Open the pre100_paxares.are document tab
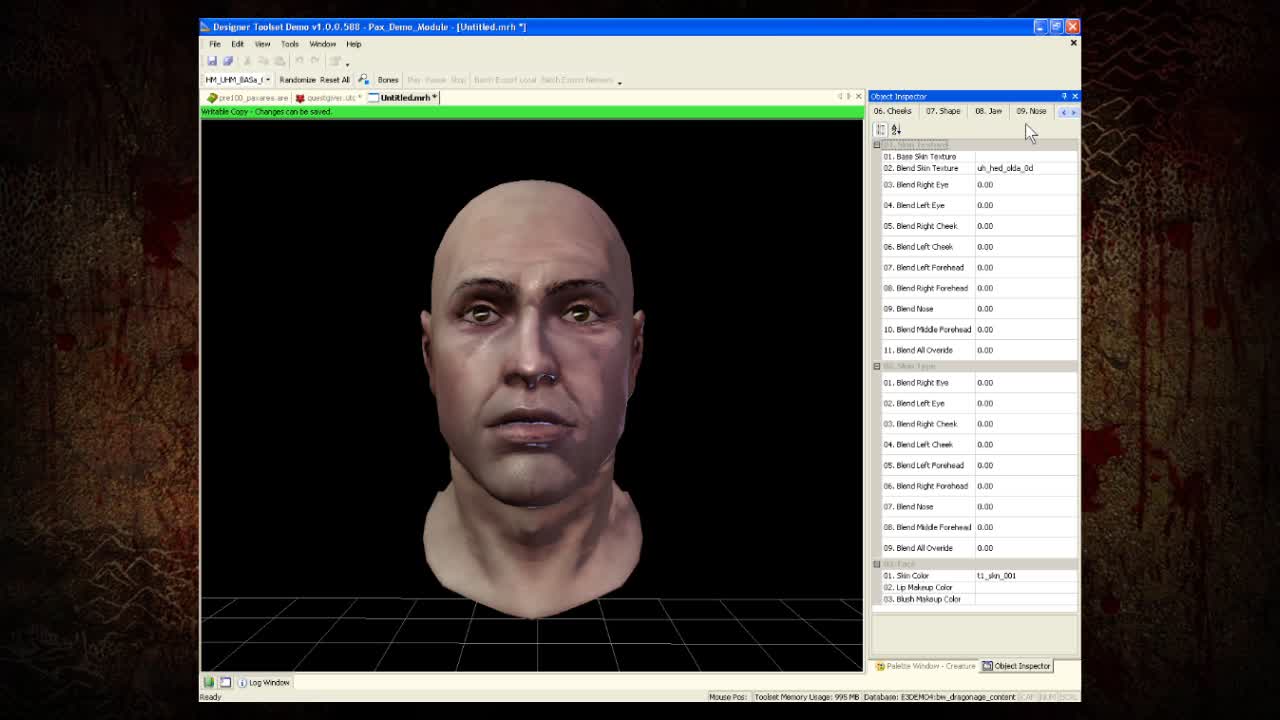Screen dimensions: 1280x720 248,98
